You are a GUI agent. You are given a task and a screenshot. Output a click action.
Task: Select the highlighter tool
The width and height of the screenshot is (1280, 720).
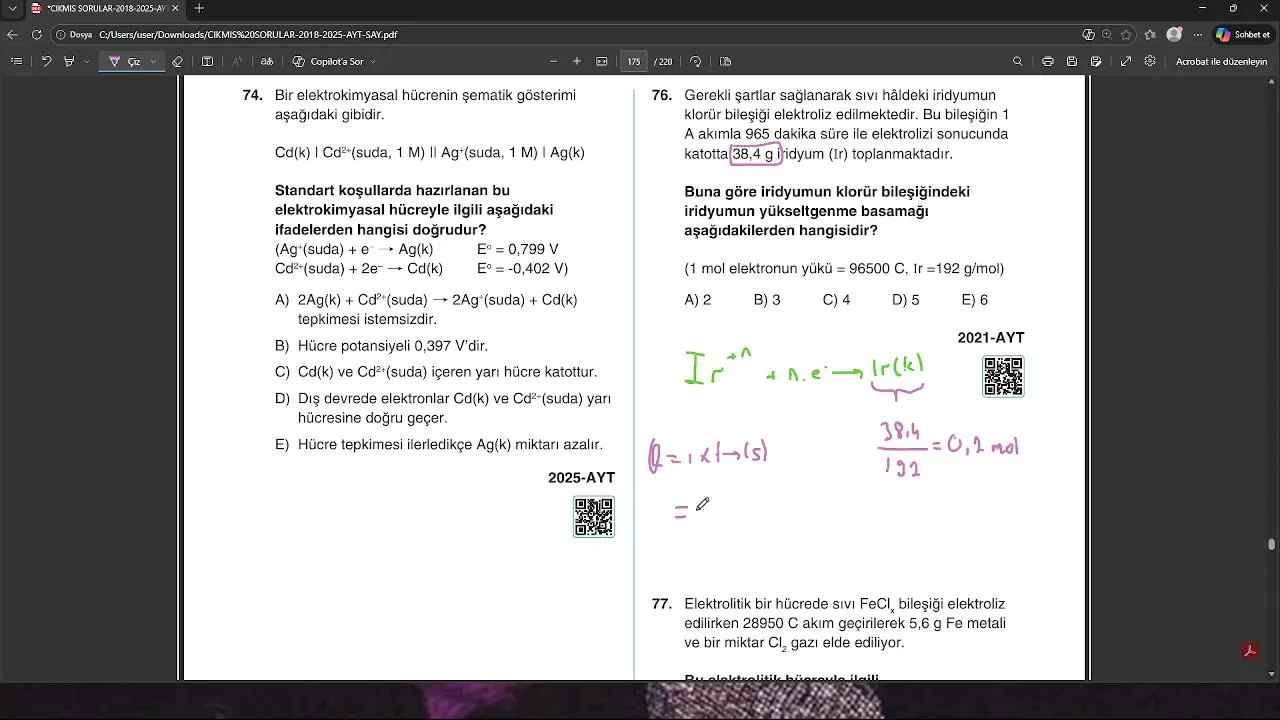(69, 61)
